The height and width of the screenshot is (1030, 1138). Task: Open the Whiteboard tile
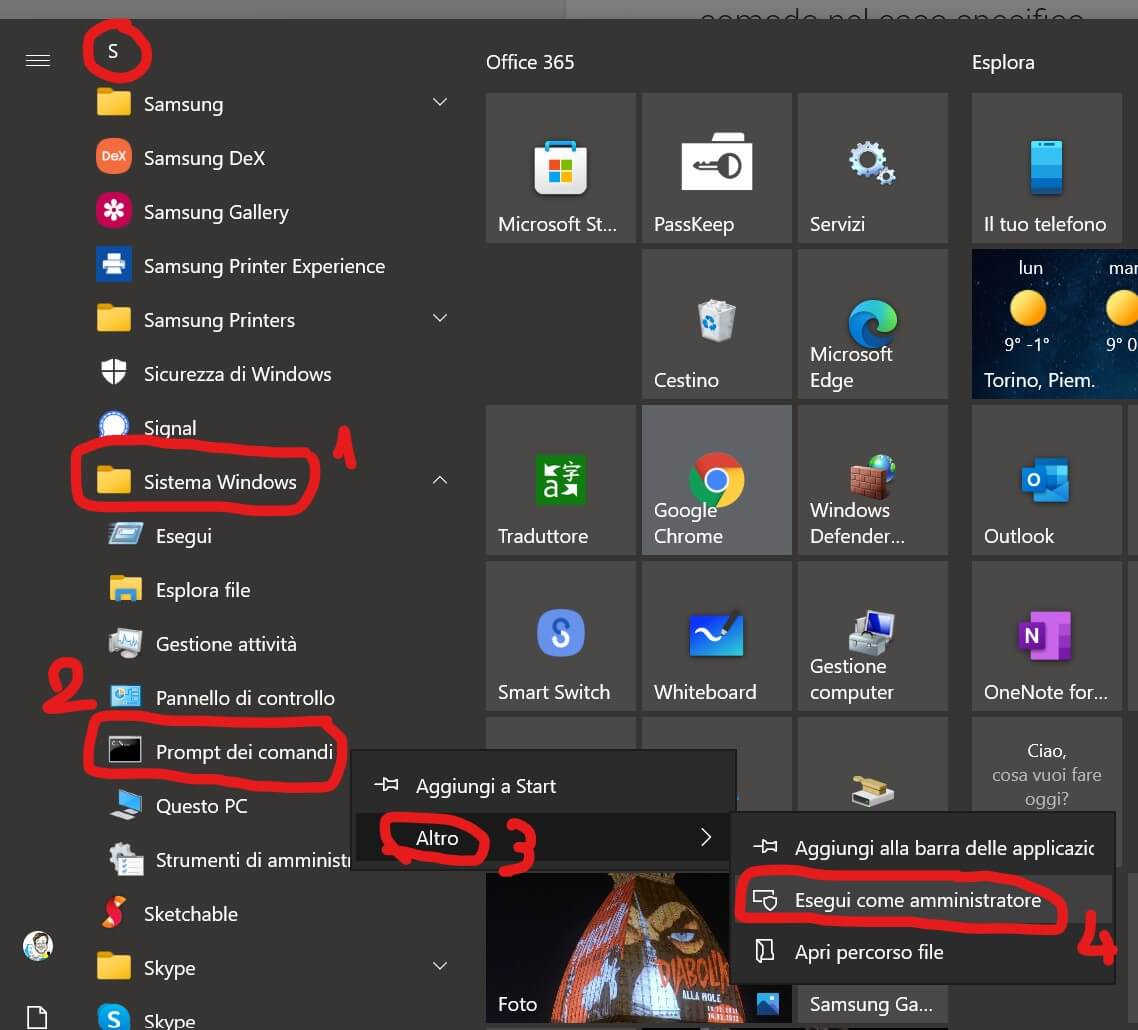[x=716, y=636]
